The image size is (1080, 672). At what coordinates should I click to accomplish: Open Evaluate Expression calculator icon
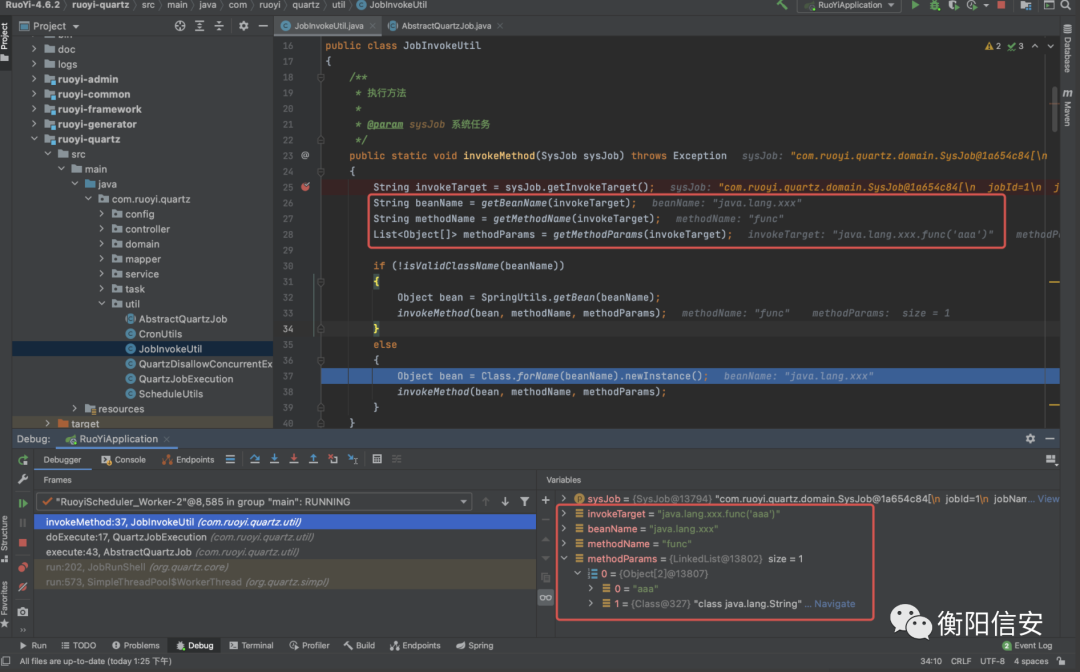(377, 459)
